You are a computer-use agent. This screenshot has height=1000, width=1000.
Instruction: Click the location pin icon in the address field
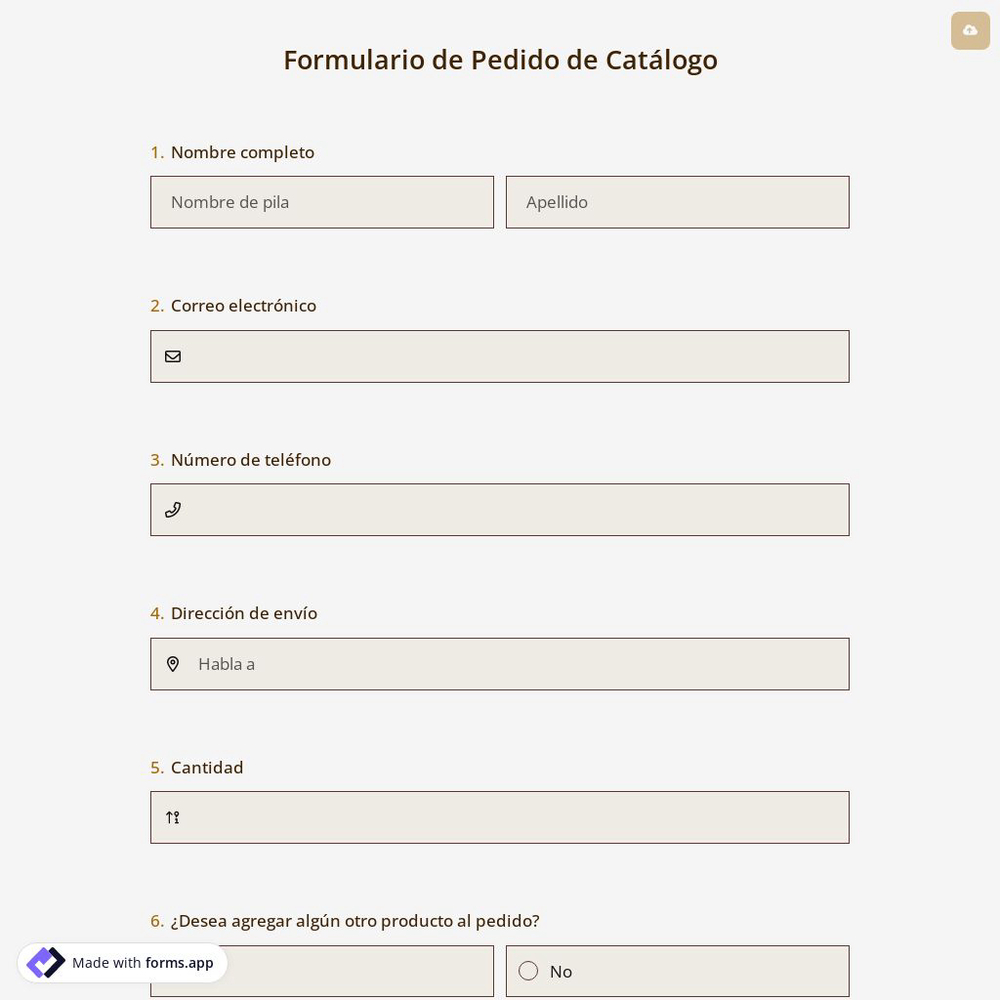coord(173,664)
